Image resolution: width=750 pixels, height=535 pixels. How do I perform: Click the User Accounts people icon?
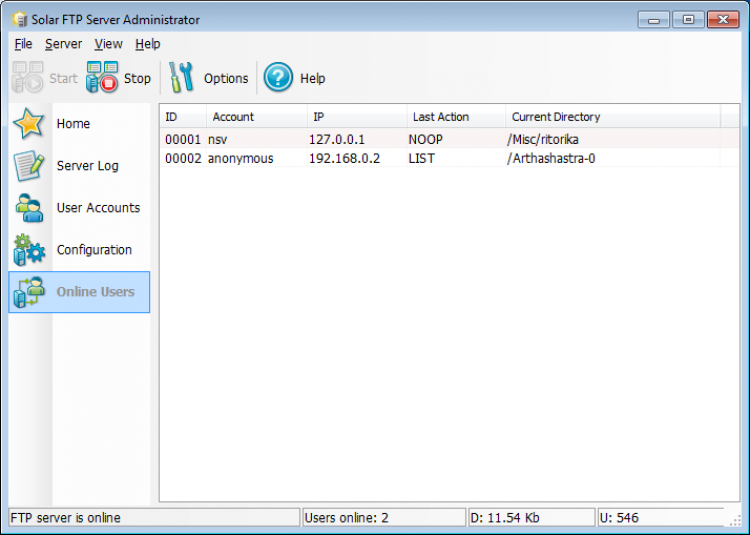[29, 207]
